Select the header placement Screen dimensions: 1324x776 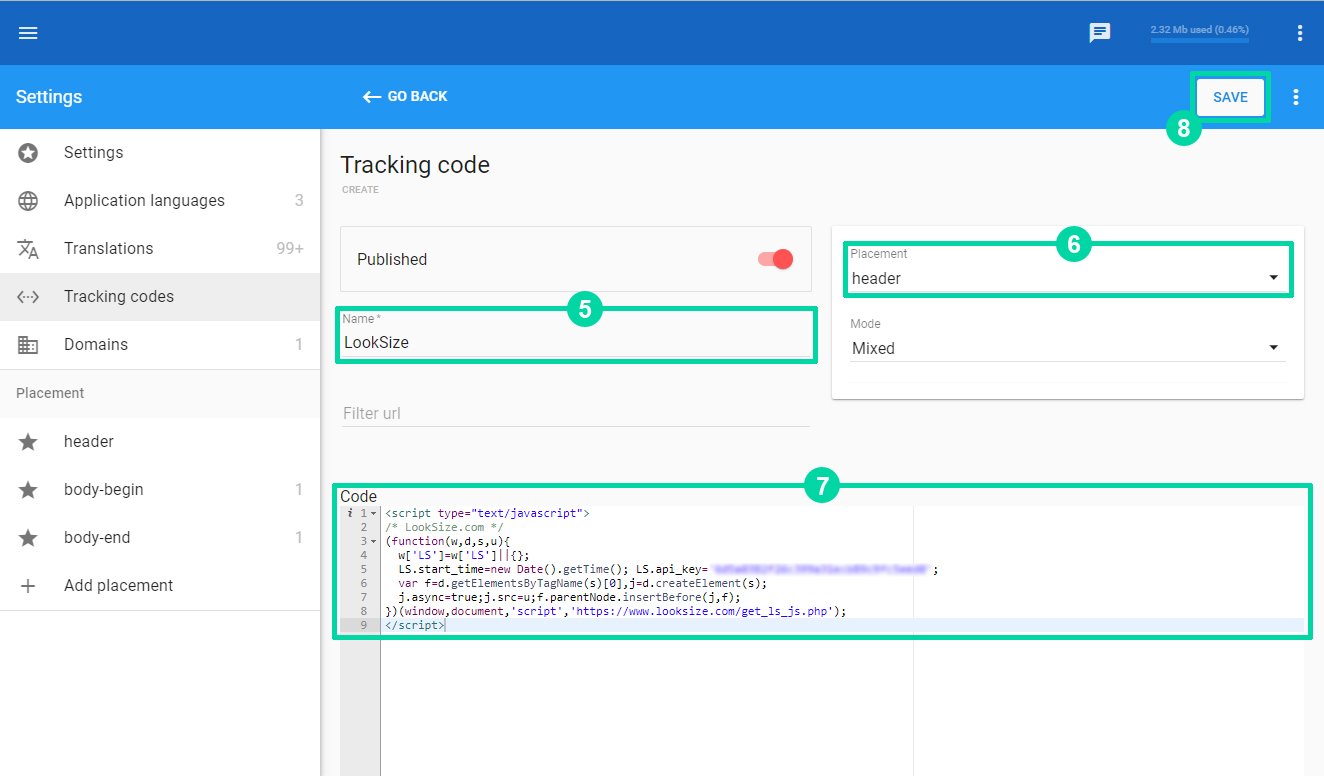[160, 441]
